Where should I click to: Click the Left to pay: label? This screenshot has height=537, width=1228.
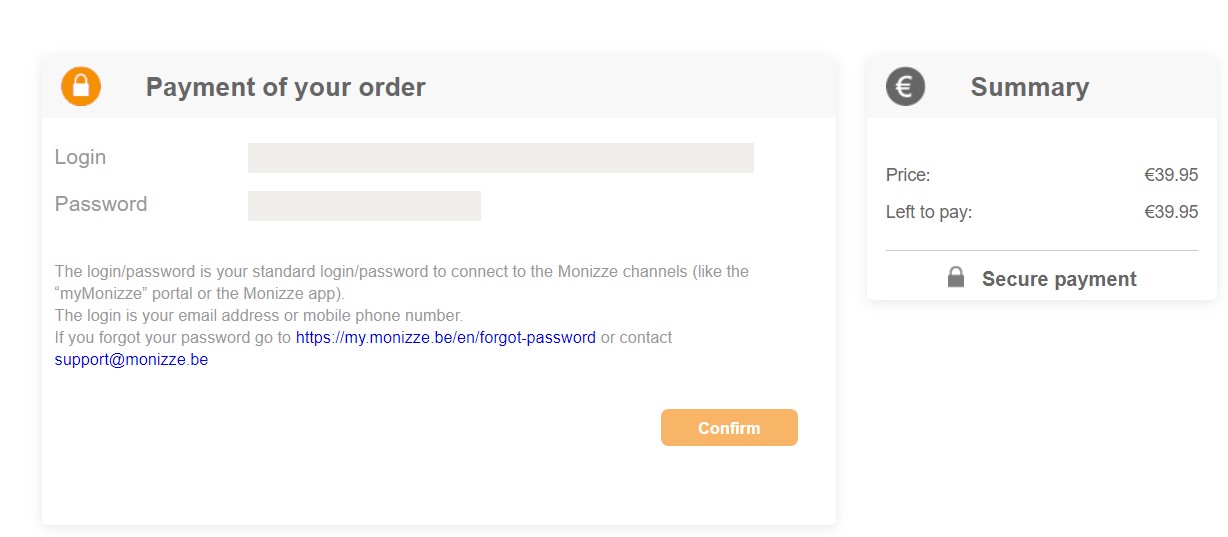tap(929, 212)
